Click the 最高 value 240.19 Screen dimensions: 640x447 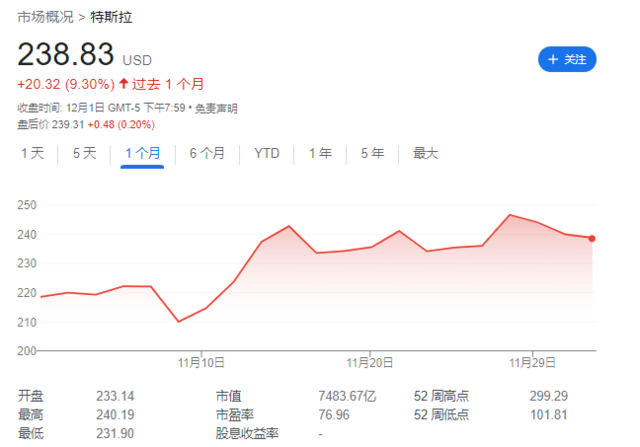point(115,415)
